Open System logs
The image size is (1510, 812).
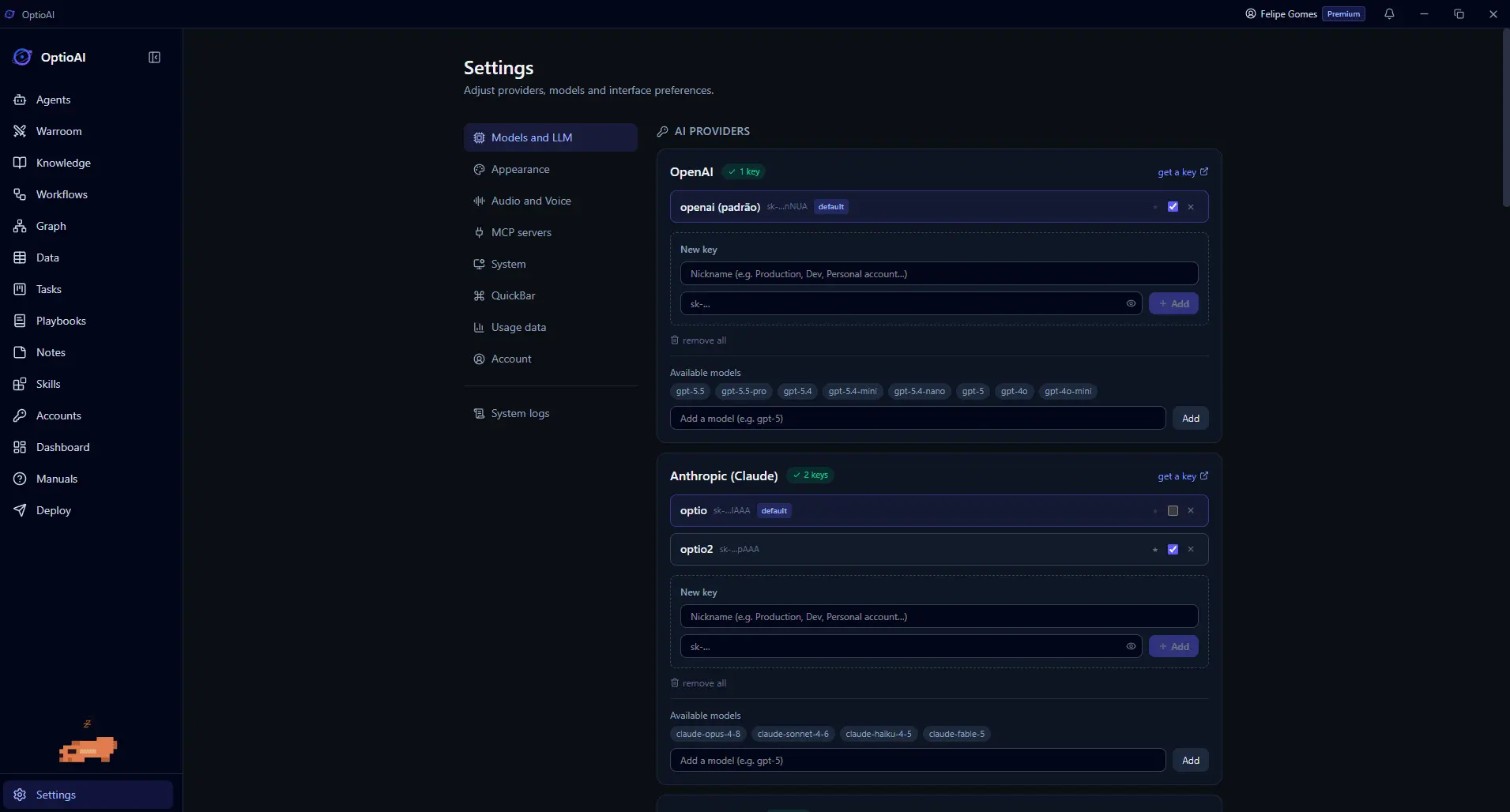551,413
